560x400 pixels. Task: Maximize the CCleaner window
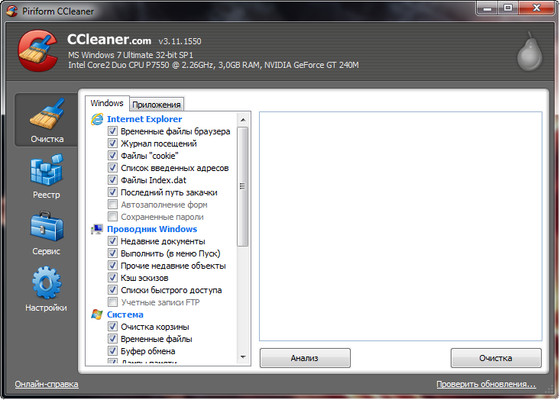point(508,8)
